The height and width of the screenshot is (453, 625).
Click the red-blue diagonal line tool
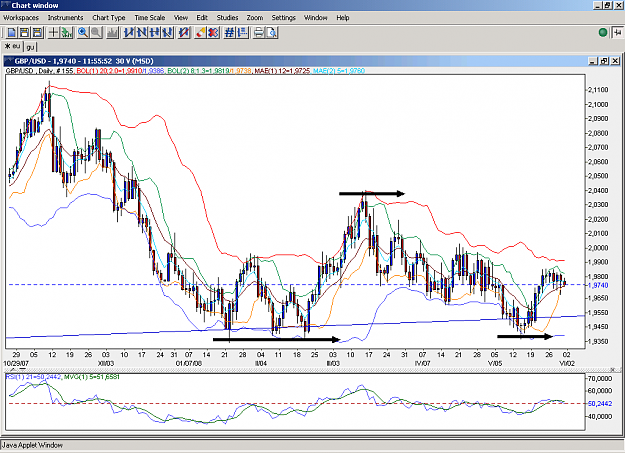[x=184, y=32]
